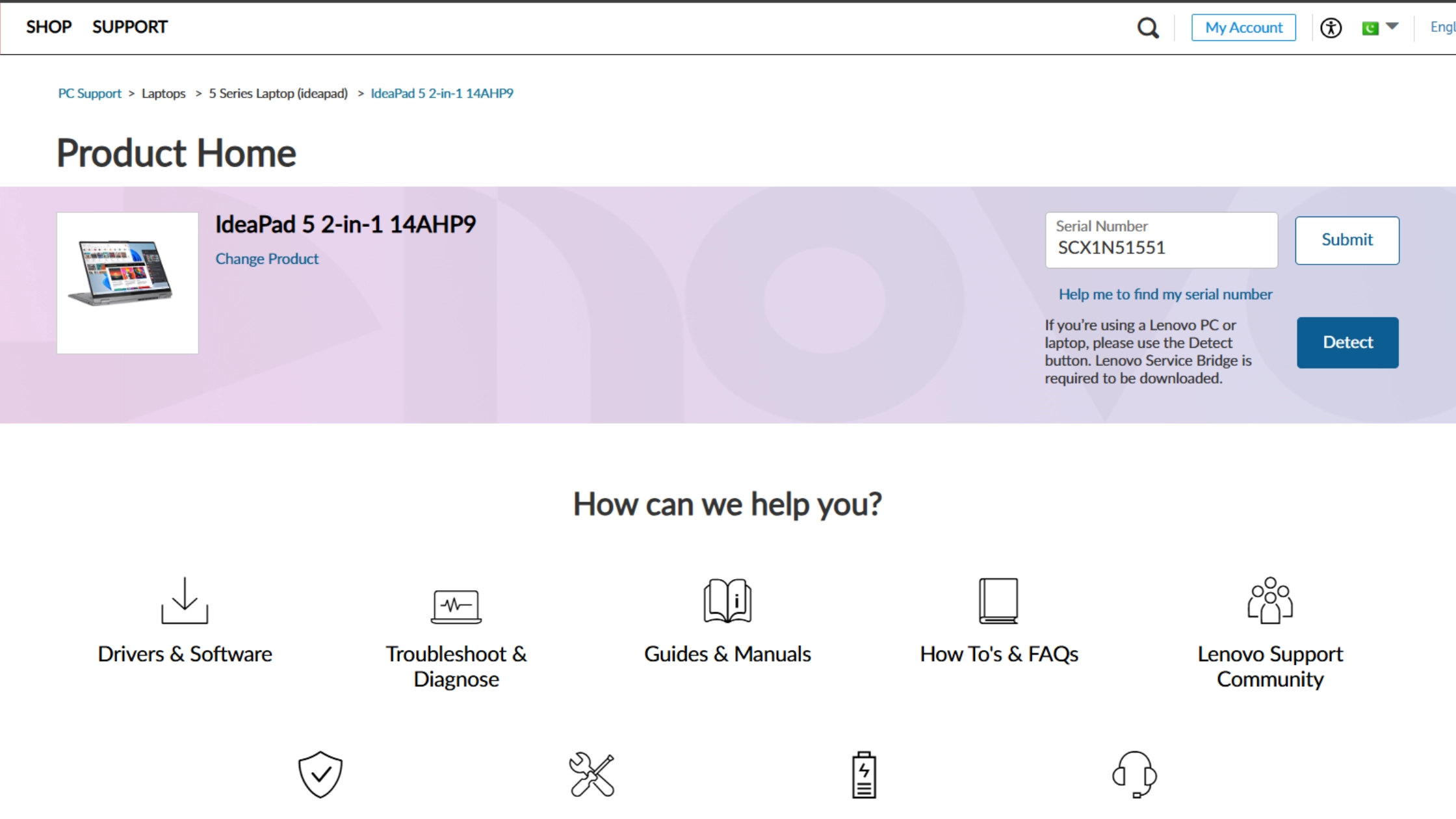Open the accessibility options icon

coord(1331,28)
